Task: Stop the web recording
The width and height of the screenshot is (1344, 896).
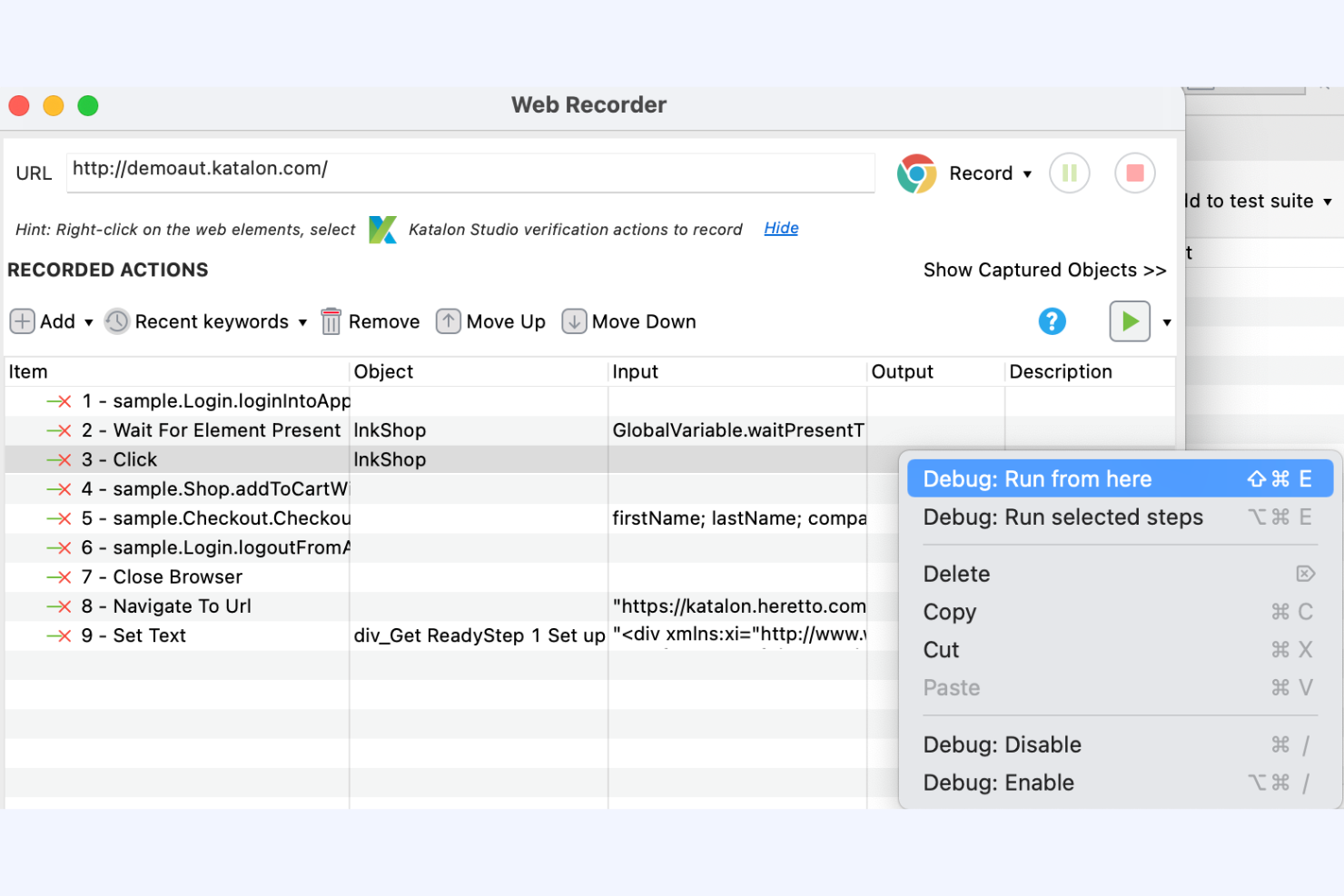Action: [1134, 173]
